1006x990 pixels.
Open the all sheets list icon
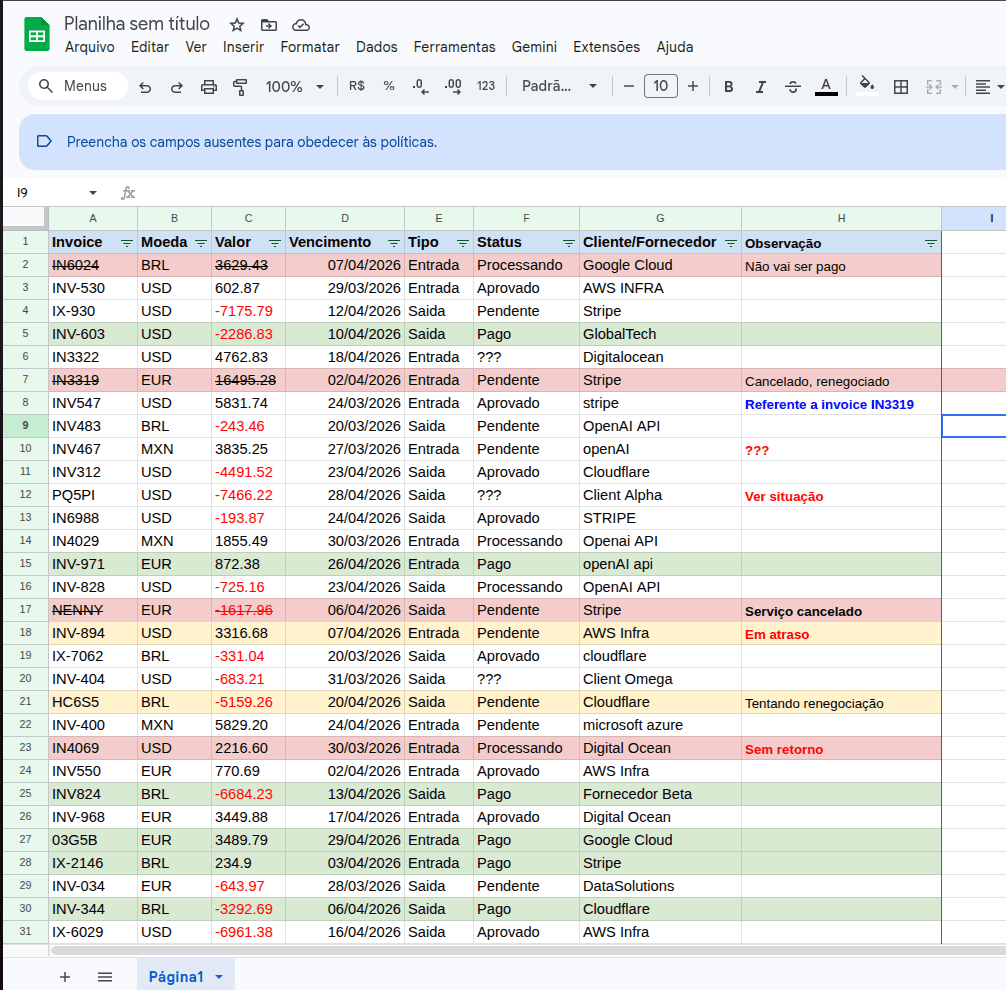[105, 977]
